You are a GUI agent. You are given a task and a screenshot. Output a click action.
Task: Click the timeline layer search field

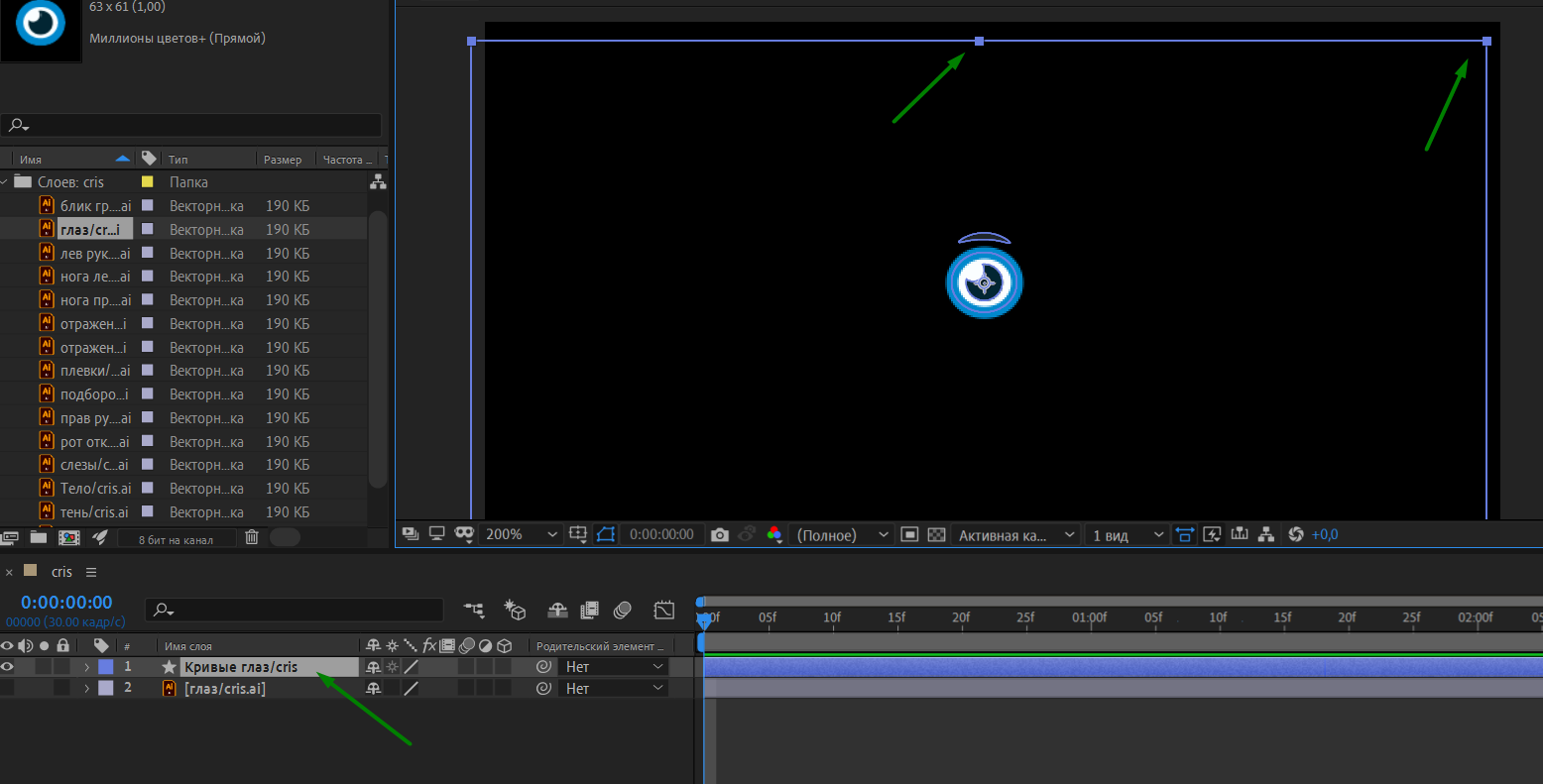(x=294, y=610)
